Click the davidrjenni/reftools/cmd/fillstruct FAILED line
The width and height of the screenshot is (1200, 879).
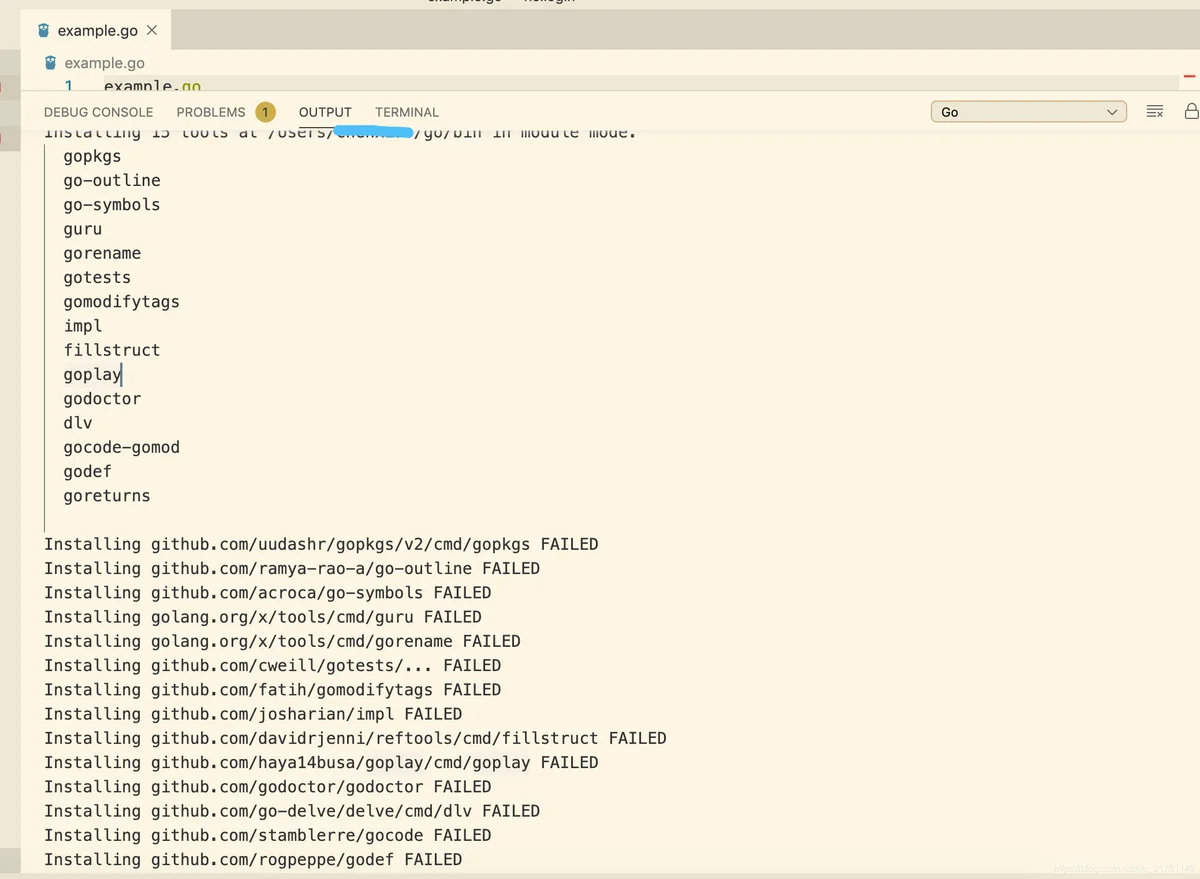coord(355,738)
